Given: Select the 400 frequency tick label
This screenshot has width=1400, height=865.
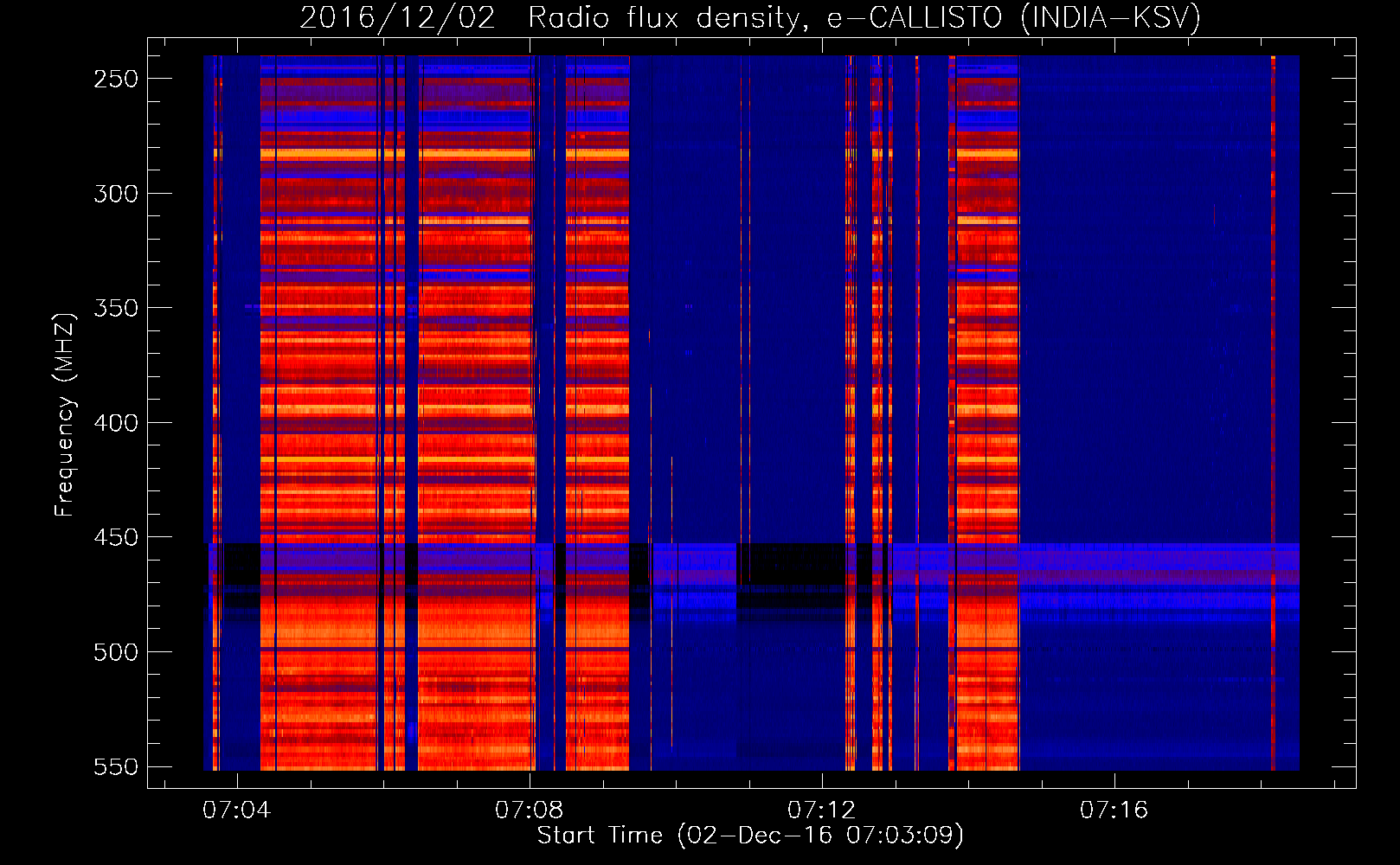Looking at the screenshot, I should pyautogui.click(x=116, y=423).
